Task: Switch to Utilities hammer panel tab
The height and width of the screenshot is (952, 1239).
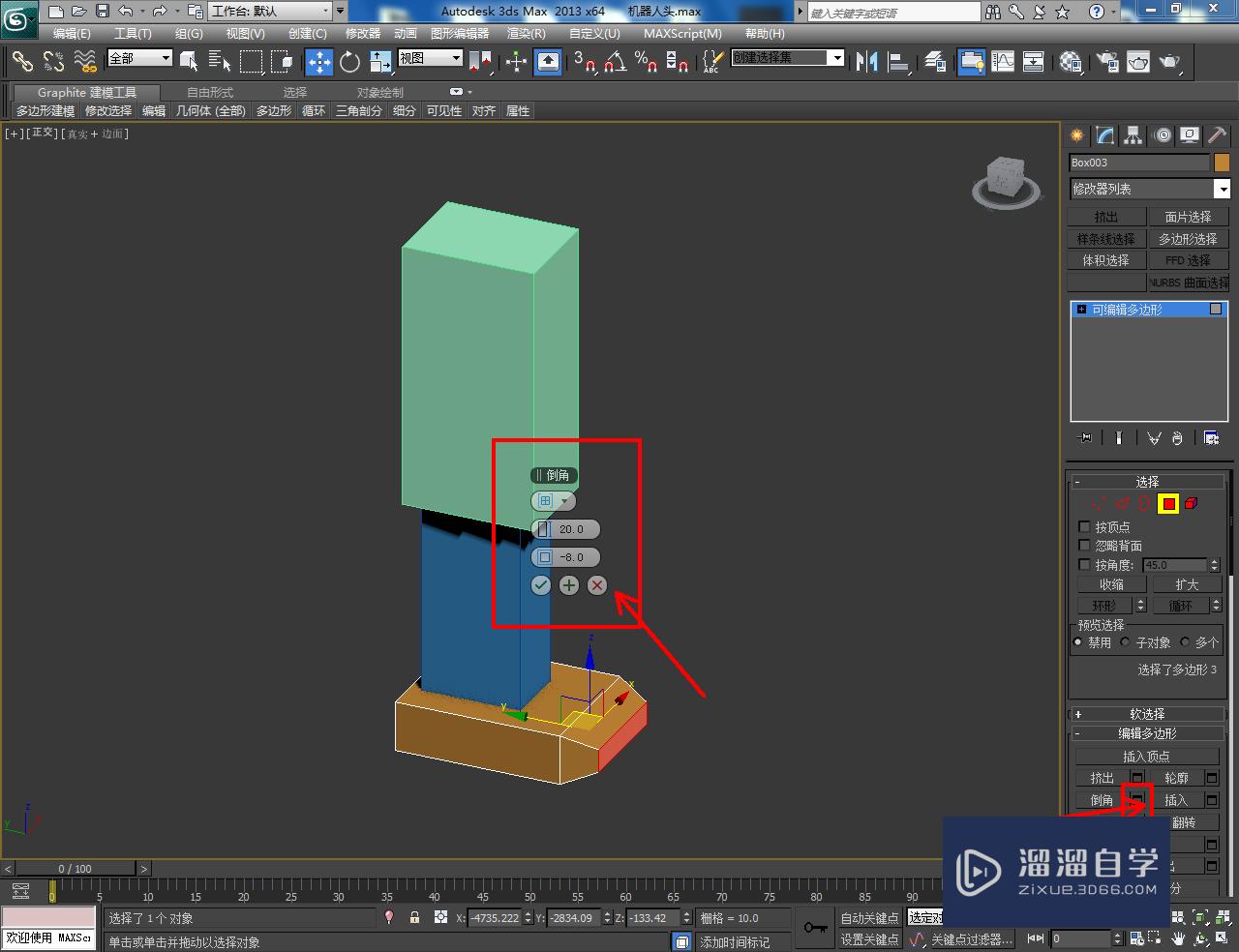Action: pos(1217,135)
